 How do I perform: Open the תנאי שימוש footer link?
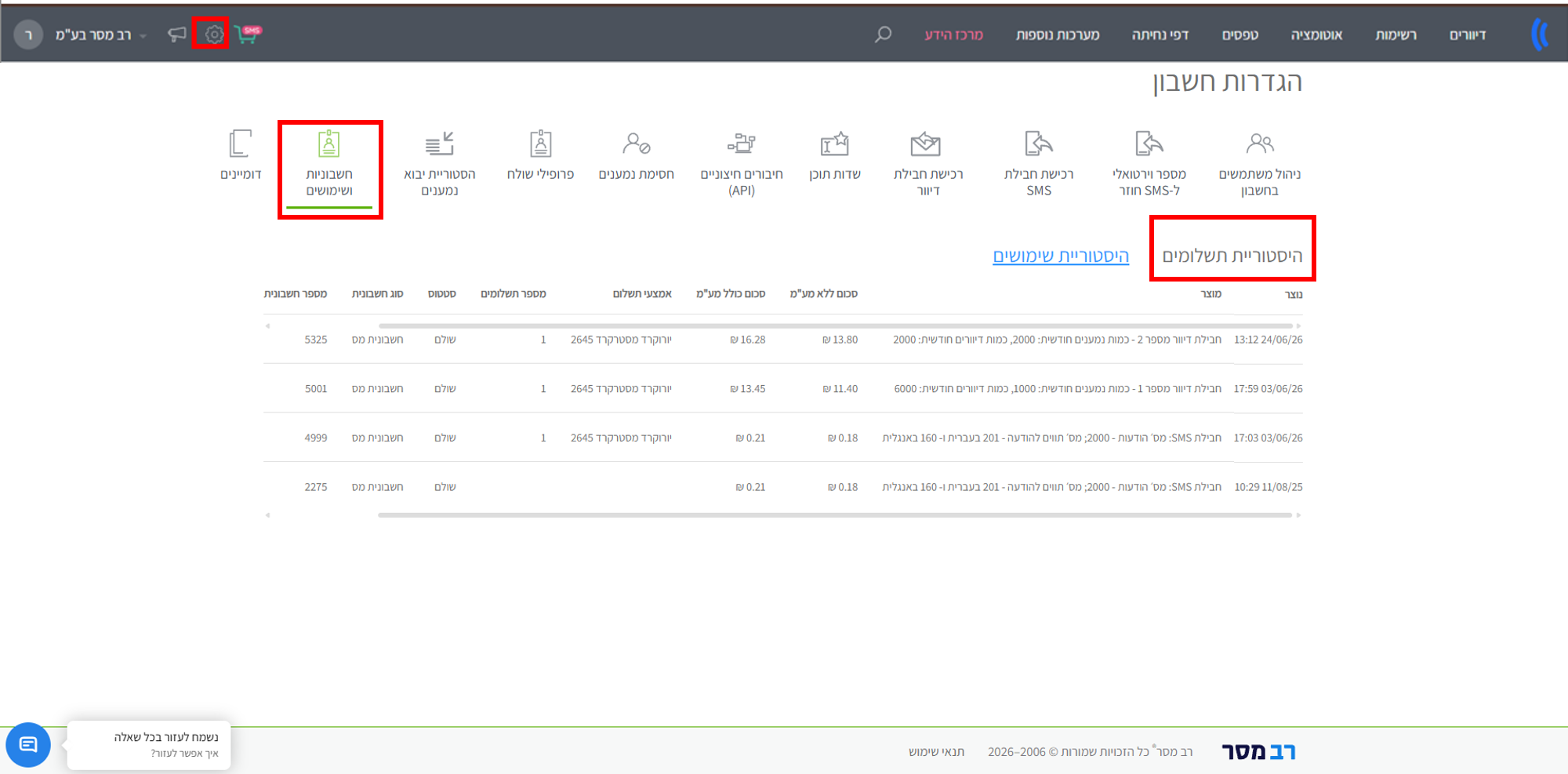[936, 751]
